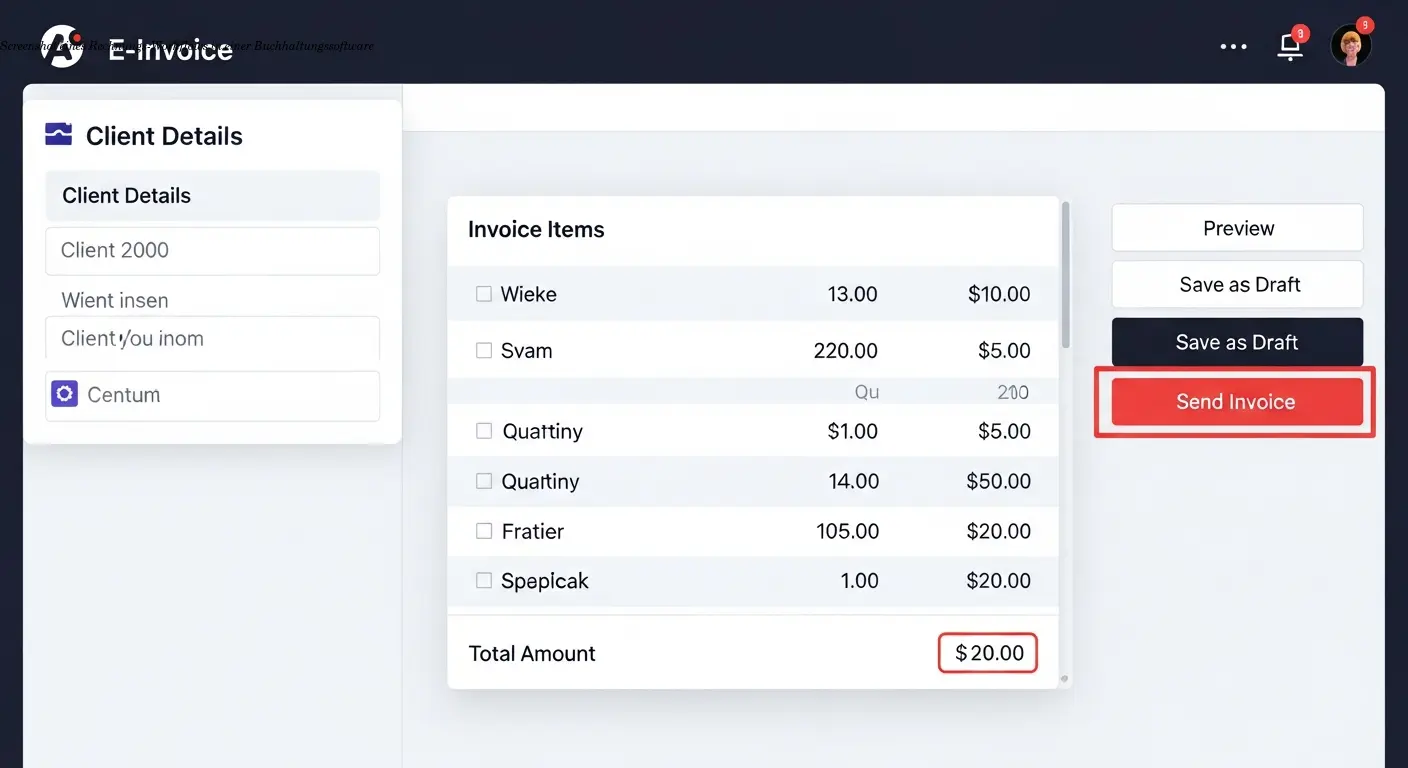Open the E-Invoice app logo
Screen dimensions: 1408x768
60,45
